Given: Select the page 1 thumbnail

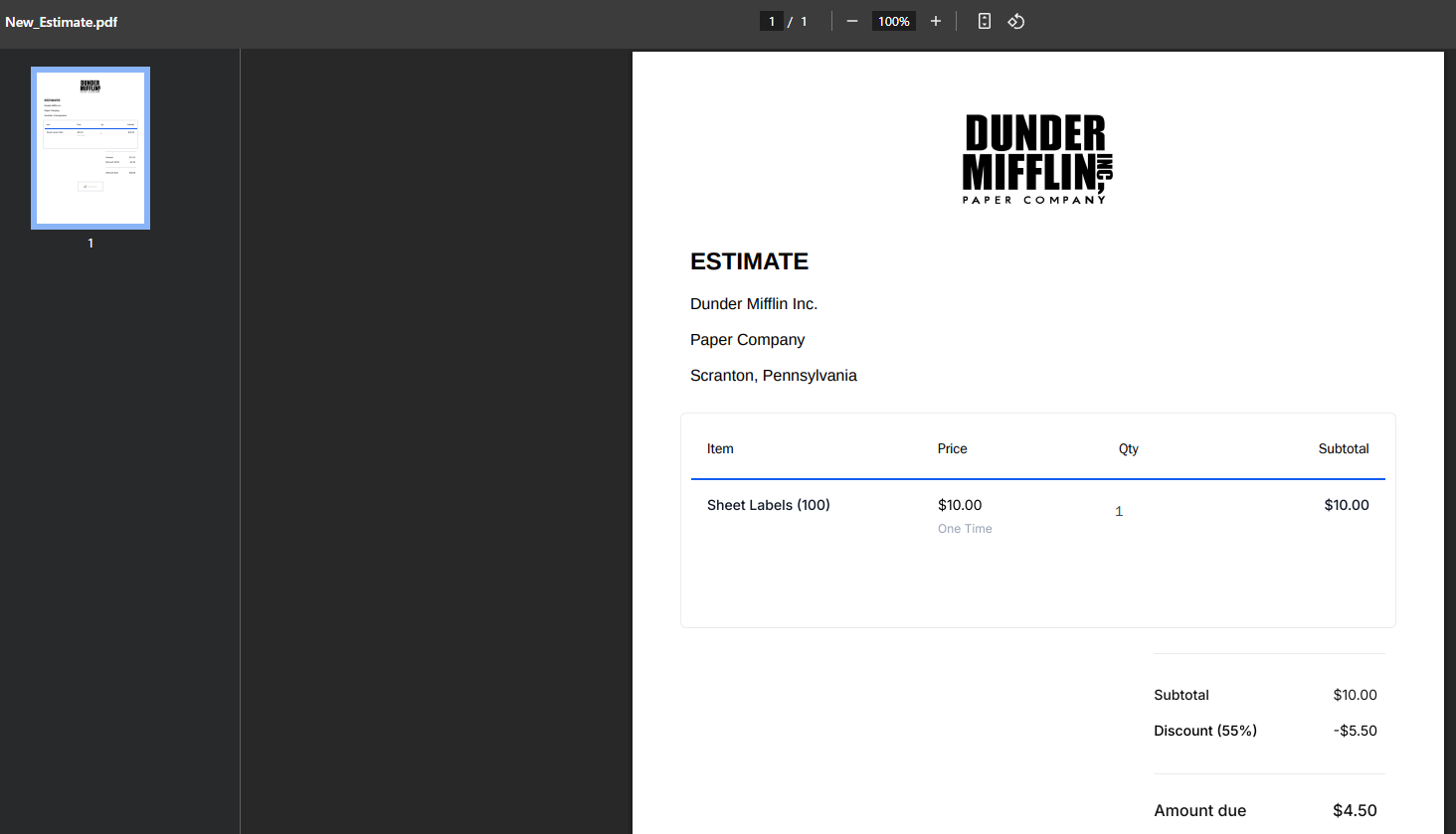Looking at the screenshot, I should (x=91, y=148).
